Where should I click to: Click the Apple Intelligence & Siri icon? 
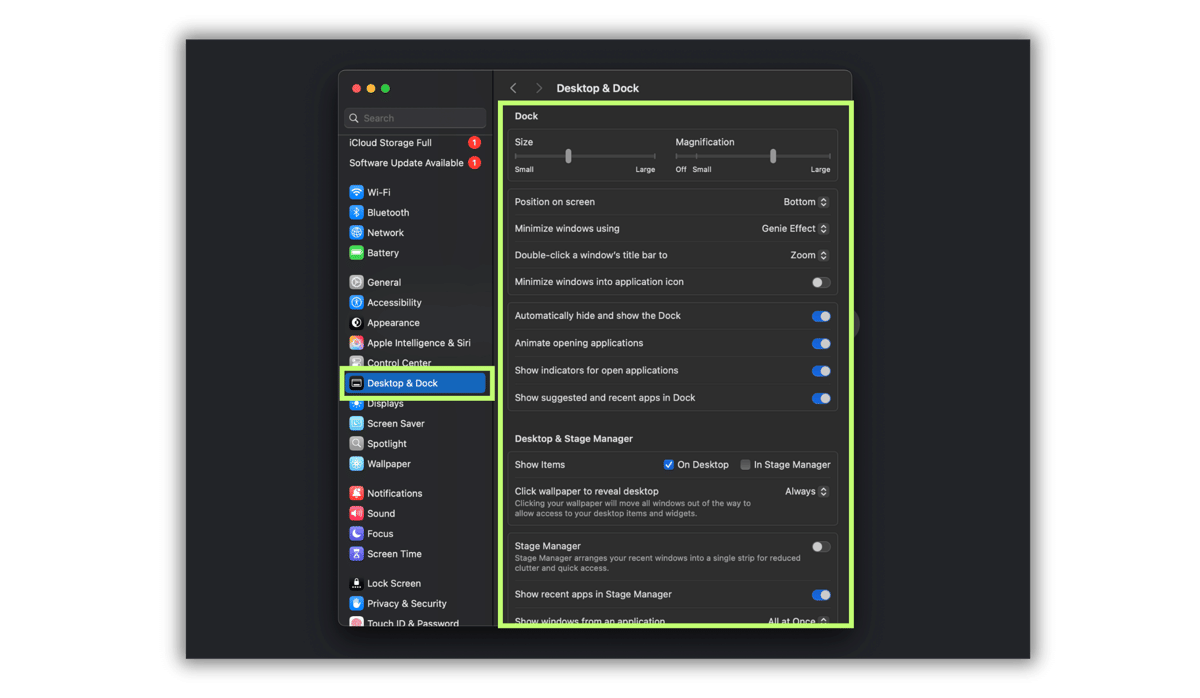356,343
